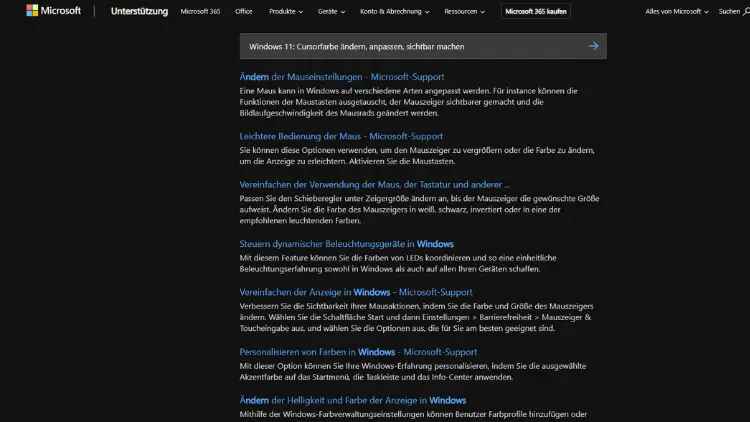Click description starting 'Eine Maus kann in Windows'

pos(408,102)
